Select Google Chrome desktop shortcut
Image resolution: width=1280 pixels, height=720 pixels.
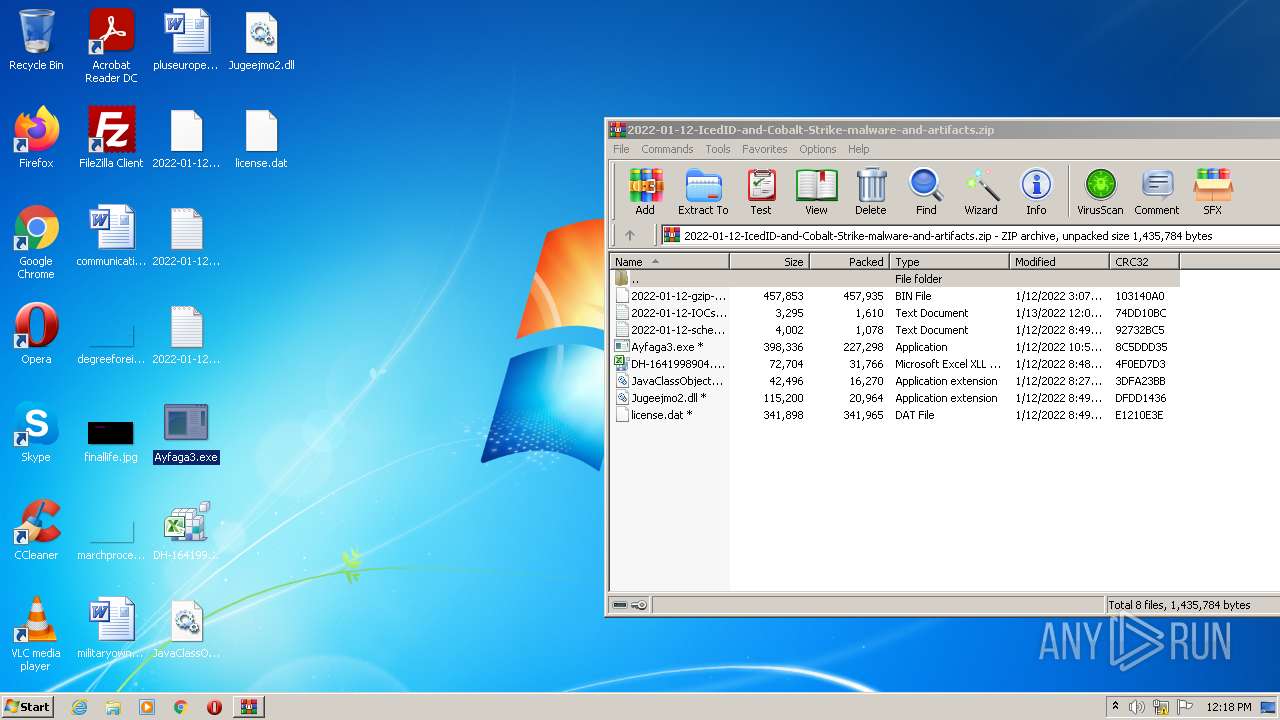[x=36, y=243]
